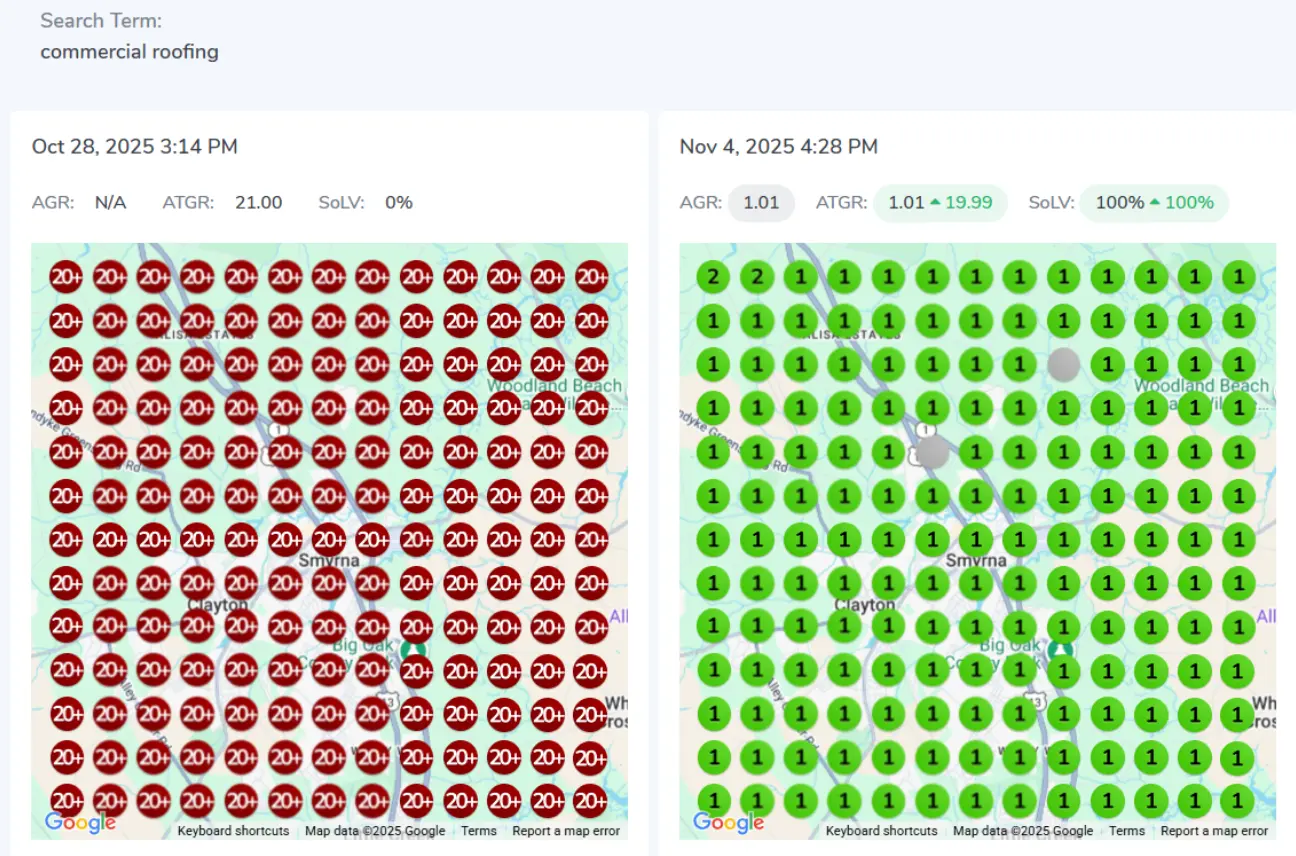This screenshot has height=856, width=1296.
Task: Click the SoLV 100% badge
Action: [1154, 203]
